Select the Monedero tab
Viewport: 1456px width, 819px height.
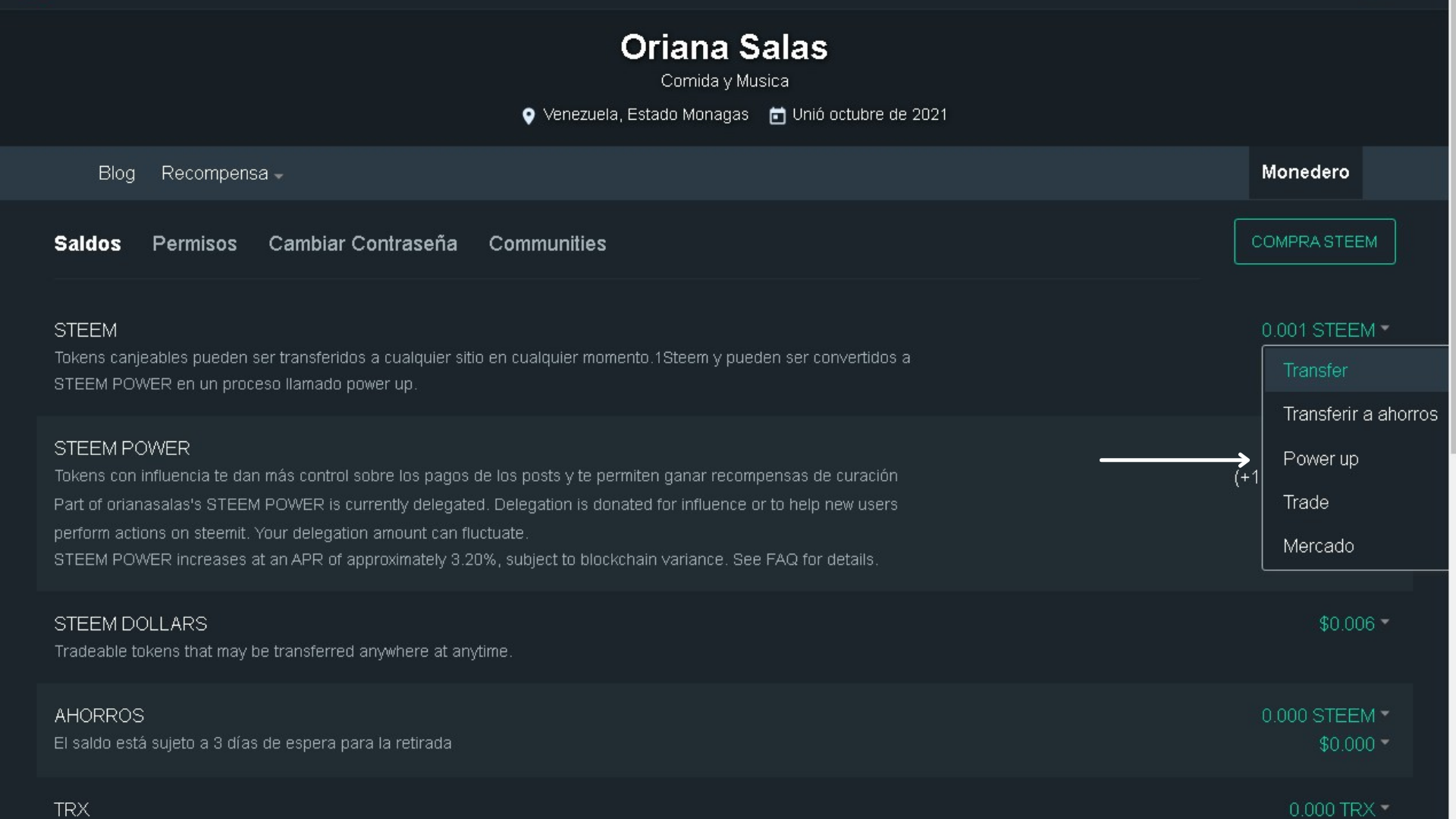pos(1304,173)
